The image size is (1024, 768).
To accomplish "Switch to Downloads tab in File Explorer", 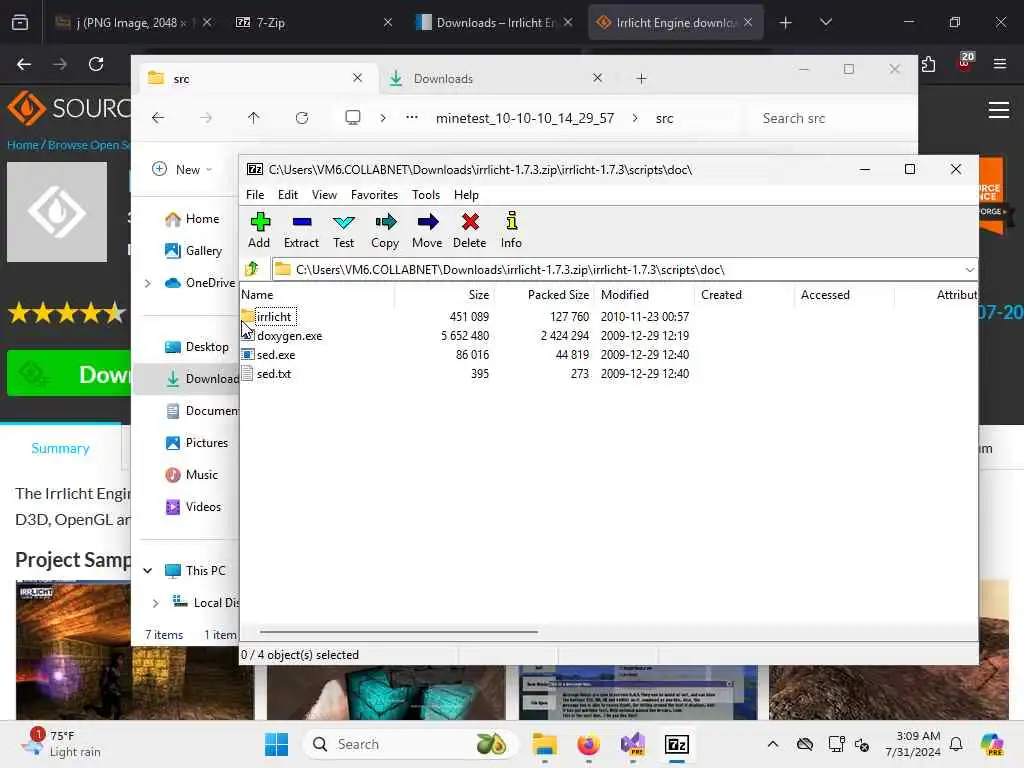I will pos(496,78).
